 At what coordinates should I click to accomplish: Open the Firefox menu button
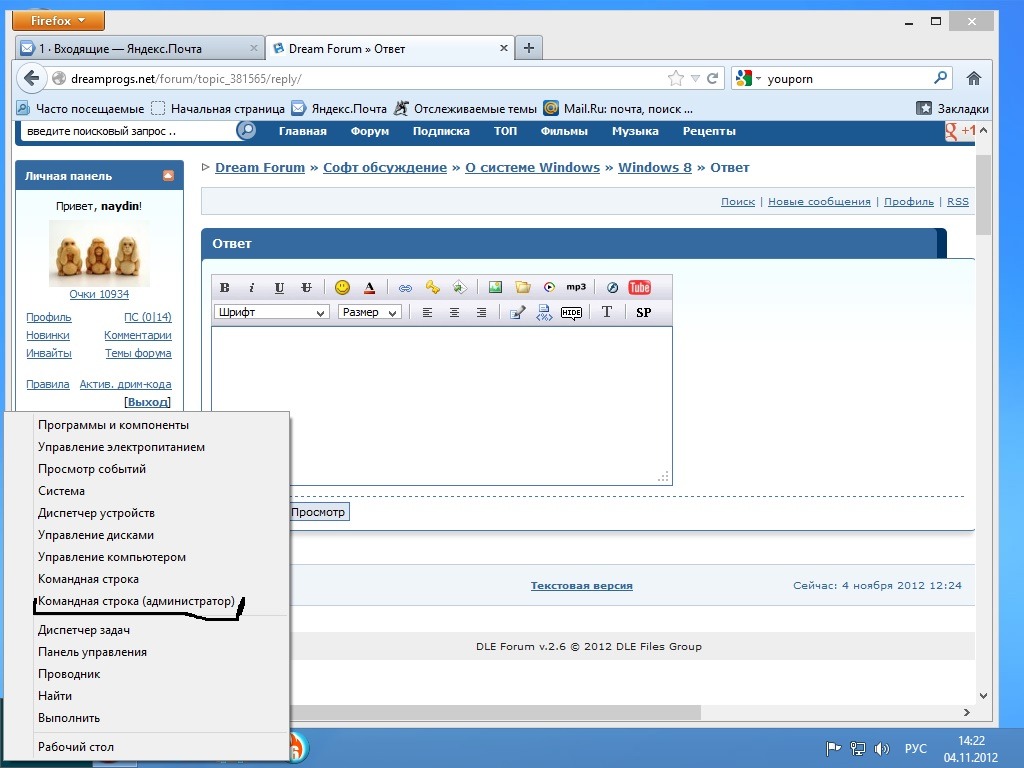(x=58, y=20)
